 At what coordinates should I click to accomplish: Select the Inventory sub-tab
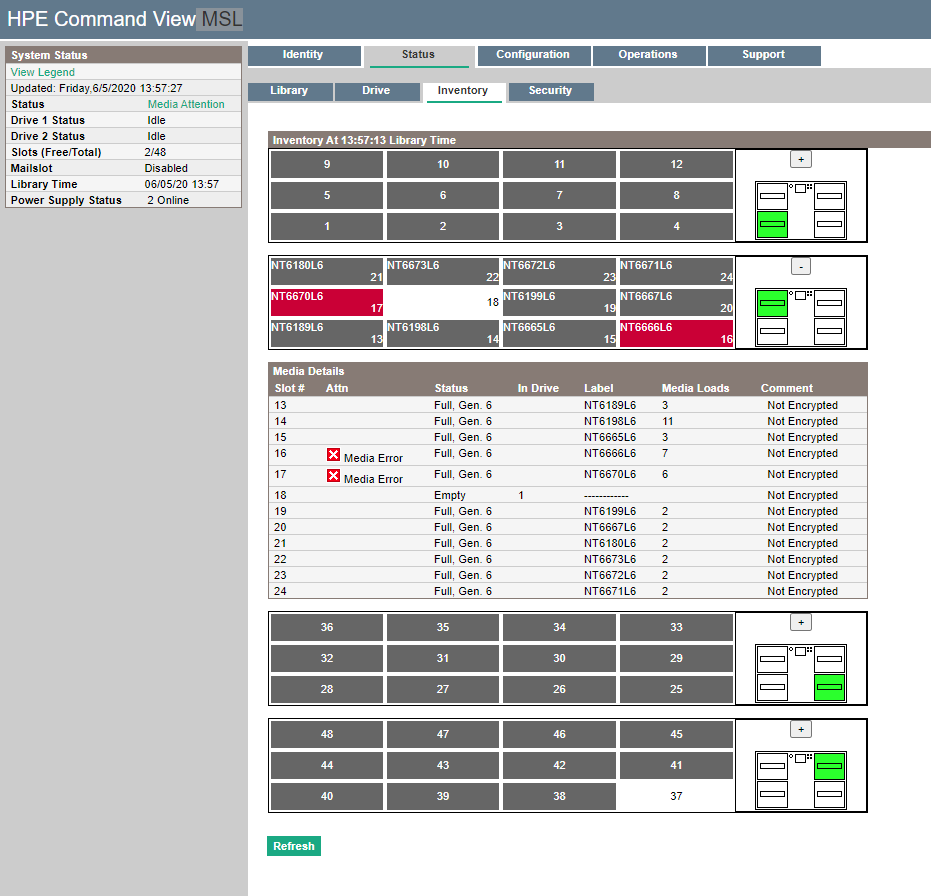click(x=464, y=91)
